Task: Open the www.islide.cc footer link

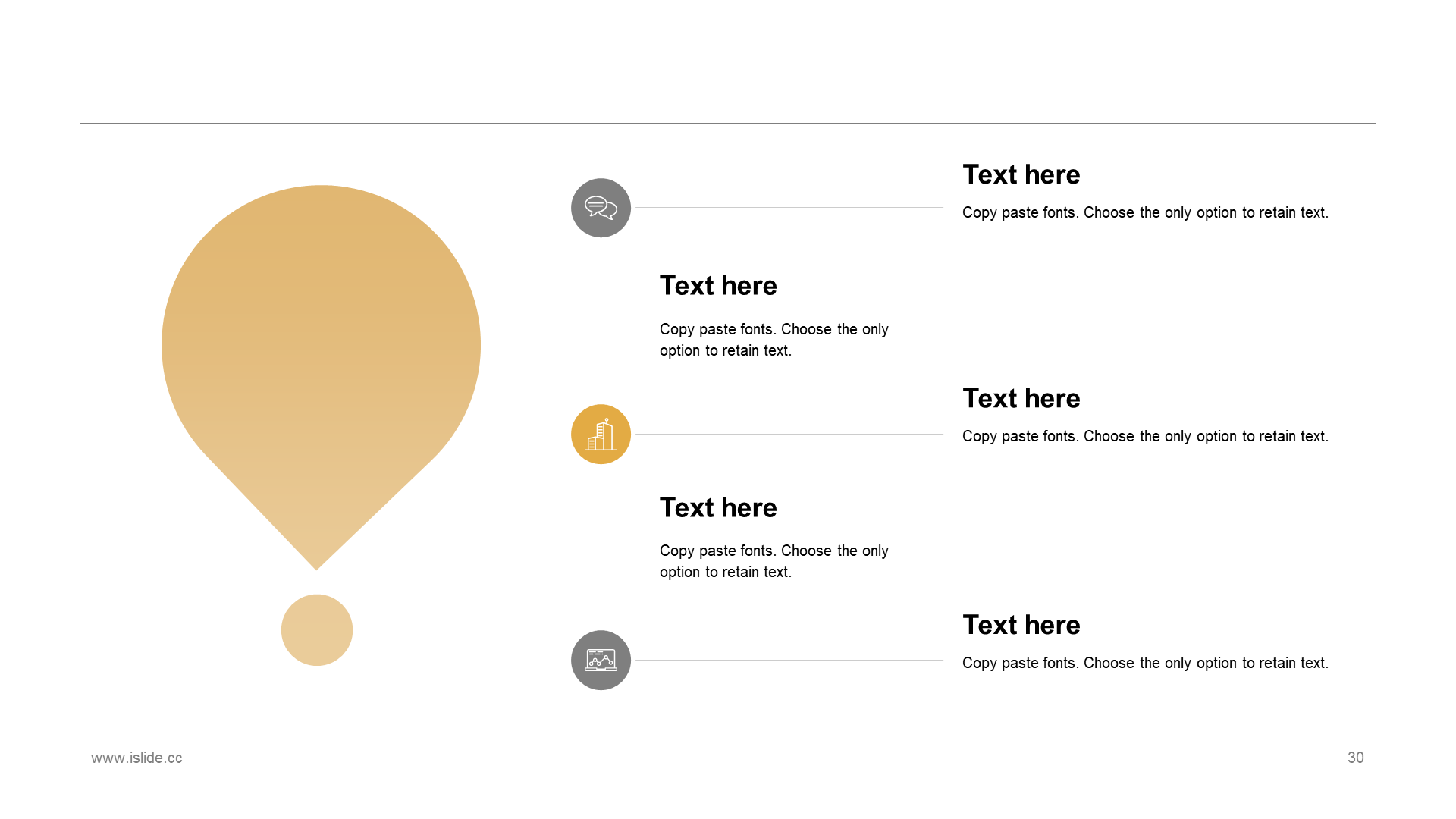Action: (136, 758)
